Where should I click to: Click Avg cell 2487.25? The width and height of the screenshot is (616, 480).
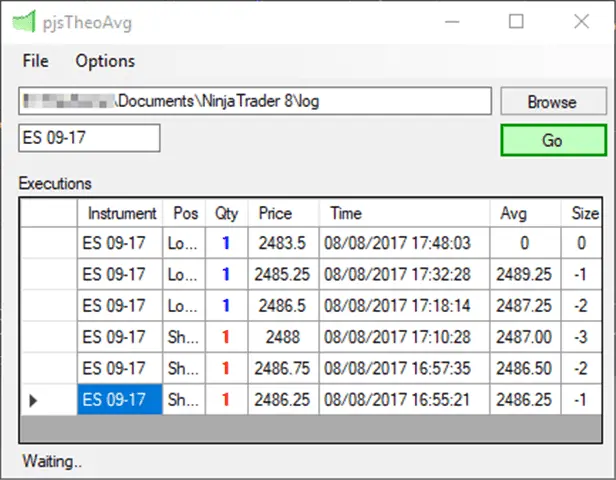click(526, 306)
